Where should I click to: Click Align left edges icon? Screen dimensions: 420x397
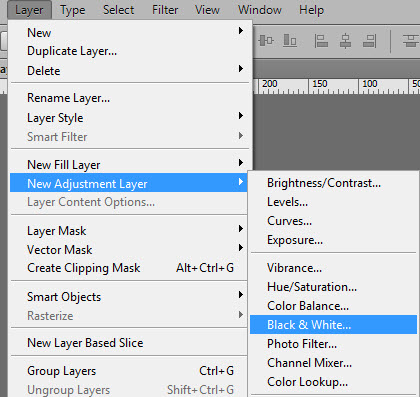coord(321,41)
